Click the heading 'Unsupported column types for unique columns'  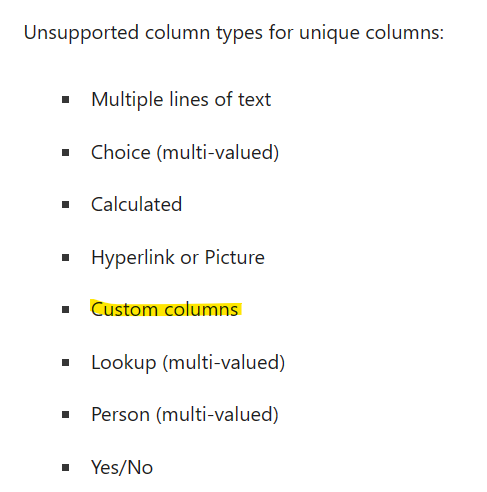pyautogui.click(x=234, y=33)
